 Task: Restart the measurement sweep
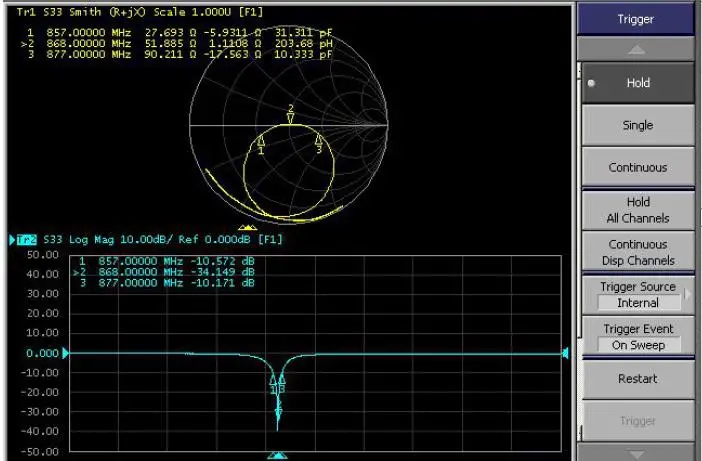[638, 379]
